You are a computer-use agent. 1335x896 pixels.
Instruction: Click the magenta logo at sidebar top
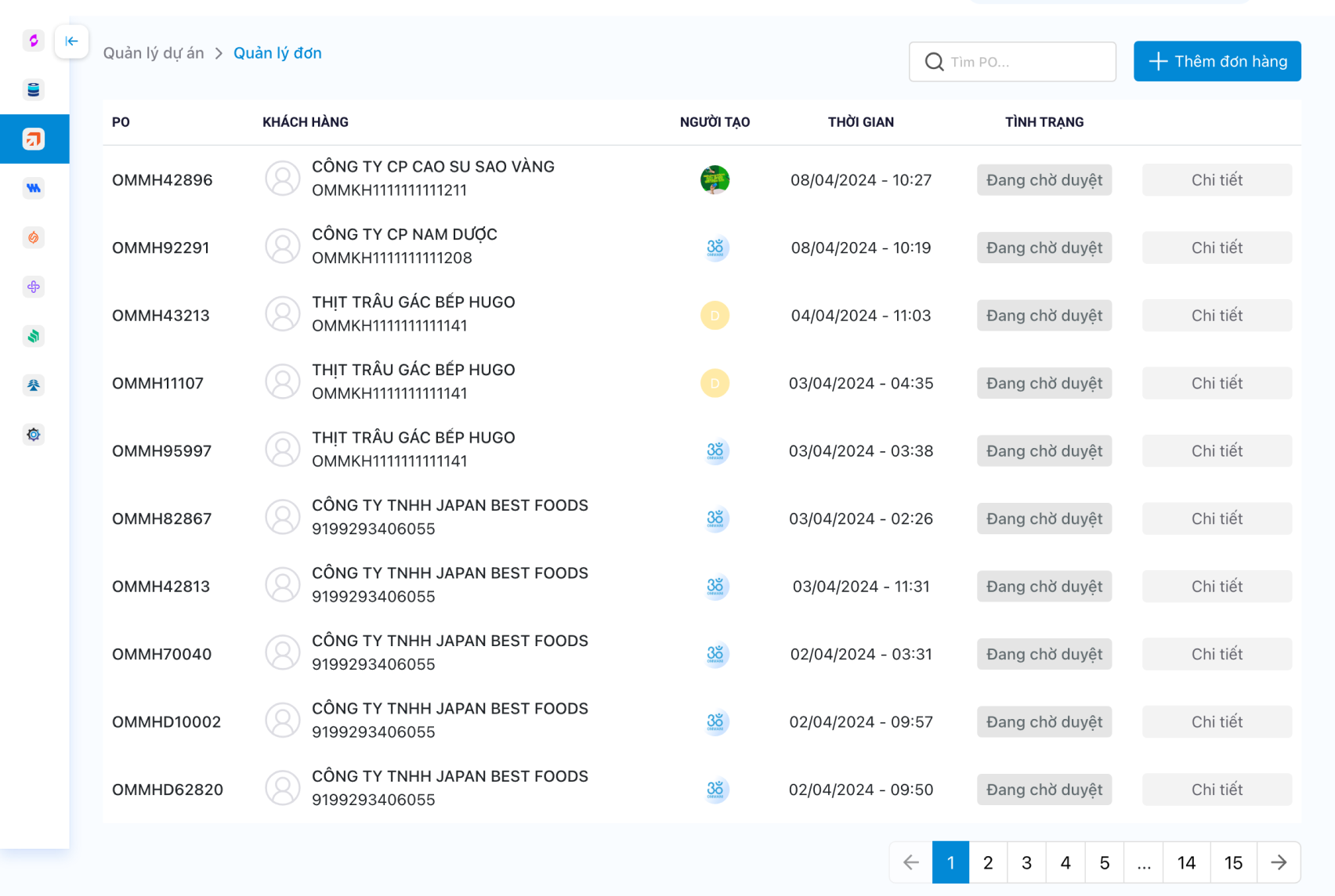tap(34, 41)
